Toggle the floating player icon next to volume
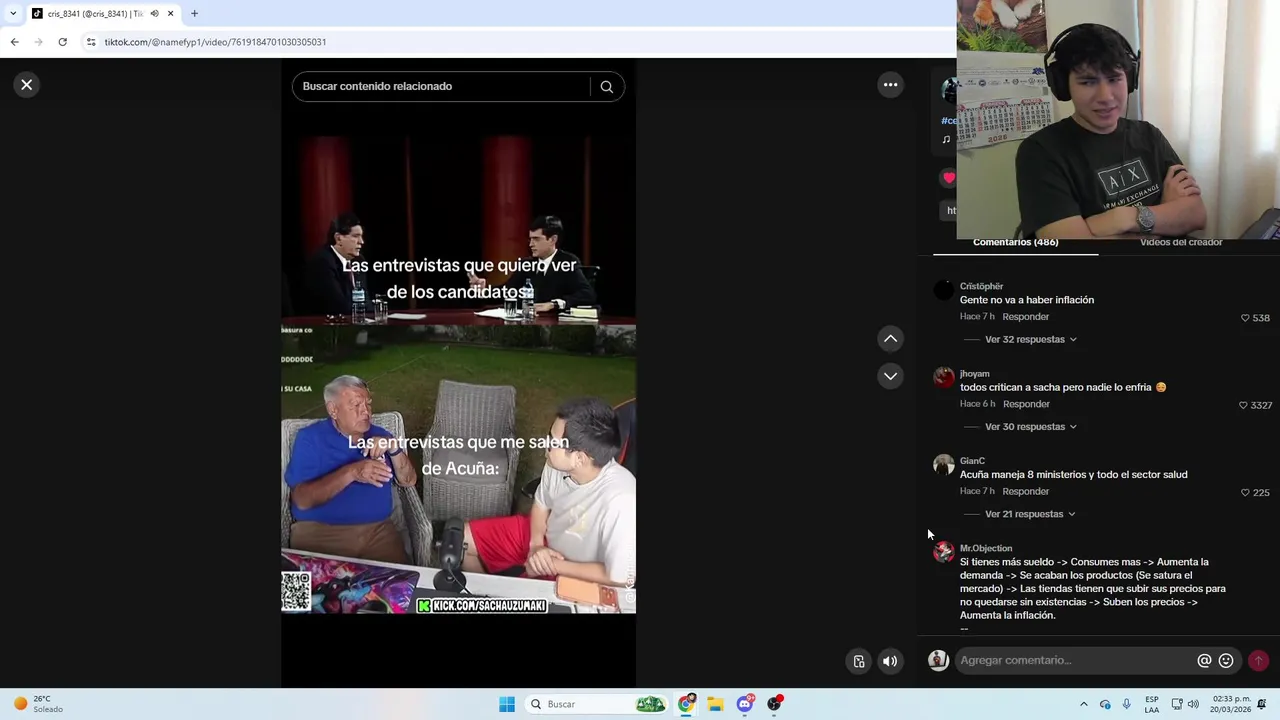 click(859, 661)
